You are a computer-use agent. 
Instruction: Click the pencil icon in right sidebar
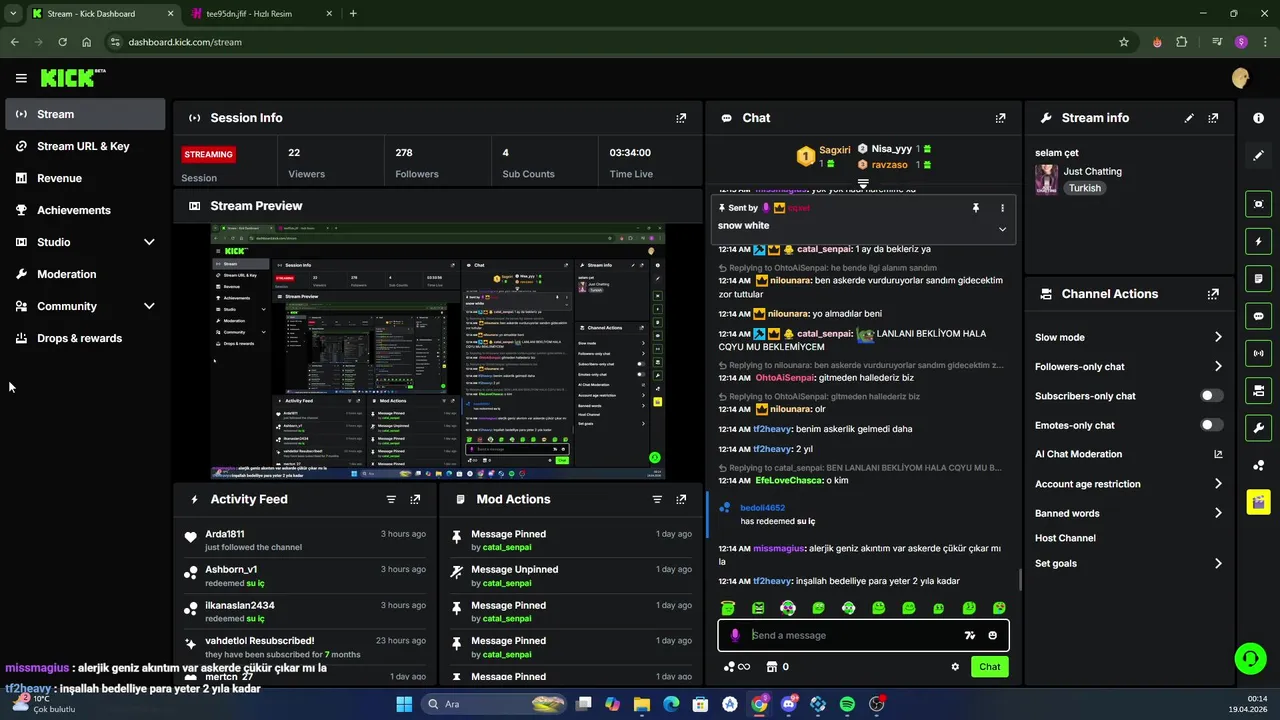click(1258, 156)
